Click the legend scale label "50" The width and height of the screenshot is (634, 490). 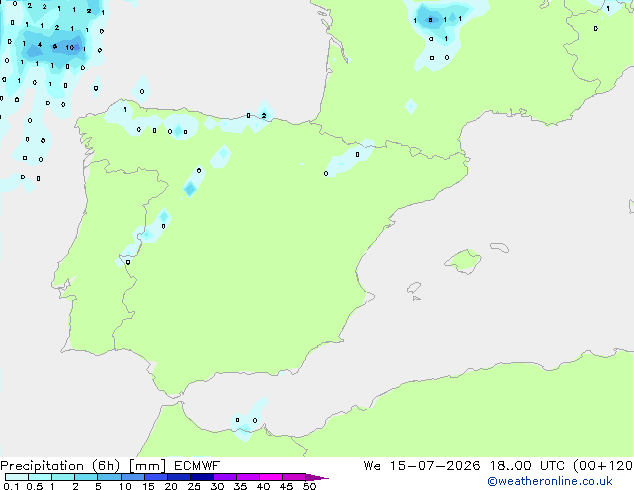[x=309, y=486]
